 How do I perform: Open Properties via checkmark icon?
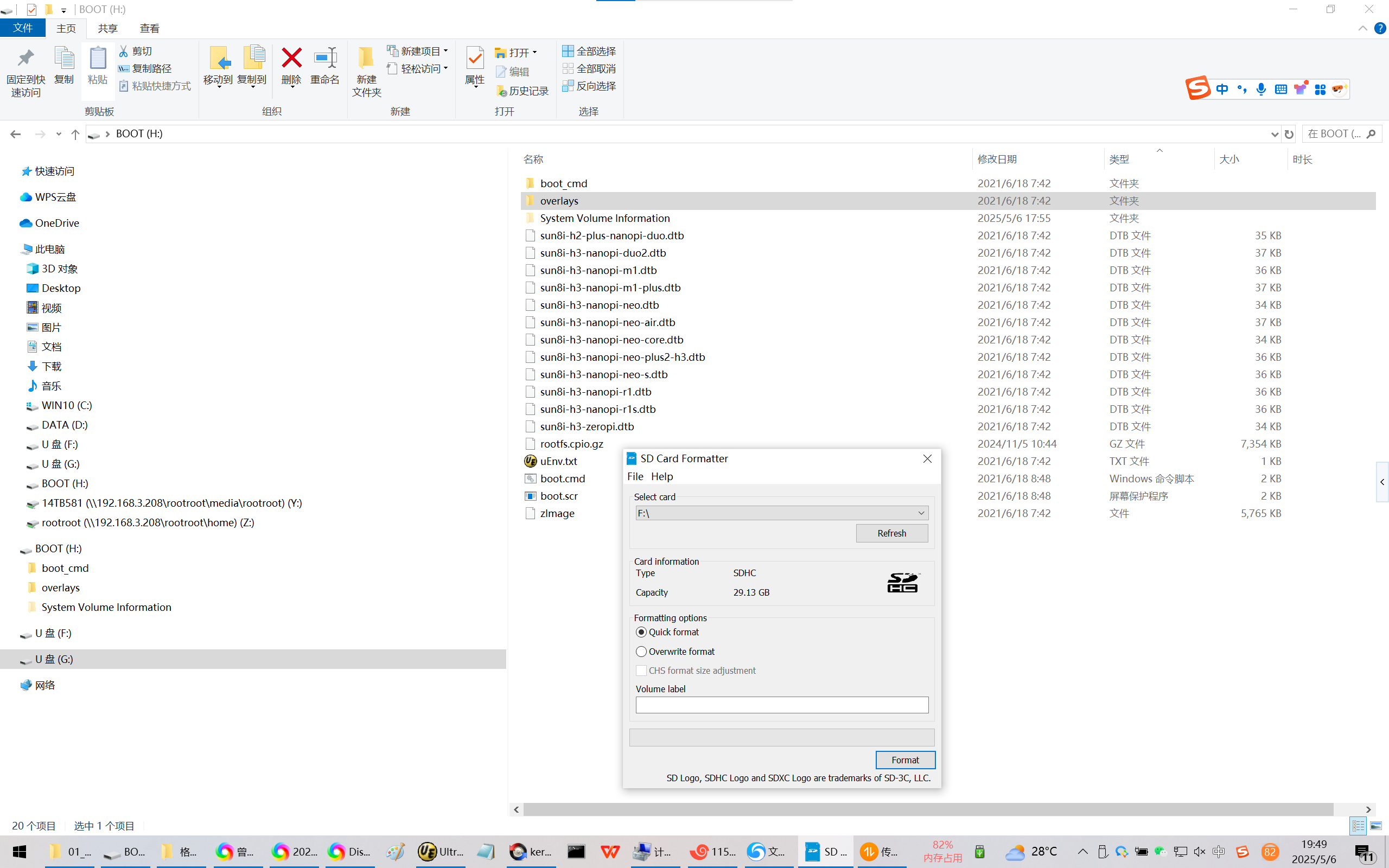tap(475, 59)
